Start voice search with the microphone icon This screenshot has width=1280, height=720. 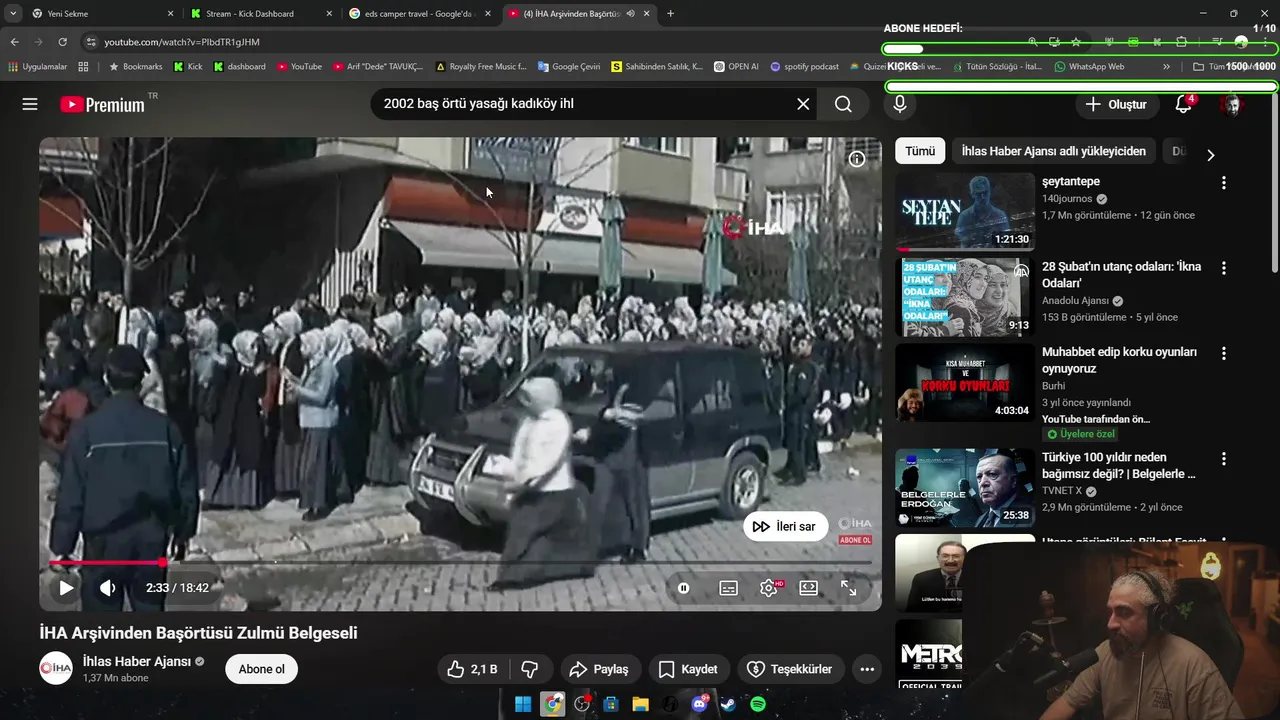click(900, 104)
